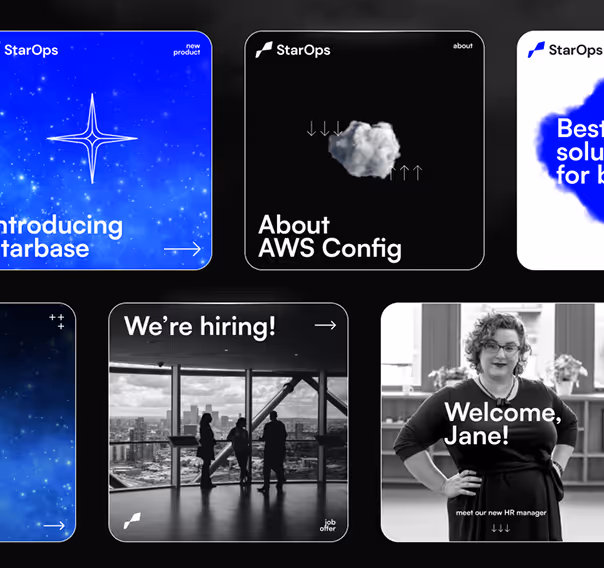Click the plus-sign sparkles on the bottom-left blue card

click(x=57, y=321)
